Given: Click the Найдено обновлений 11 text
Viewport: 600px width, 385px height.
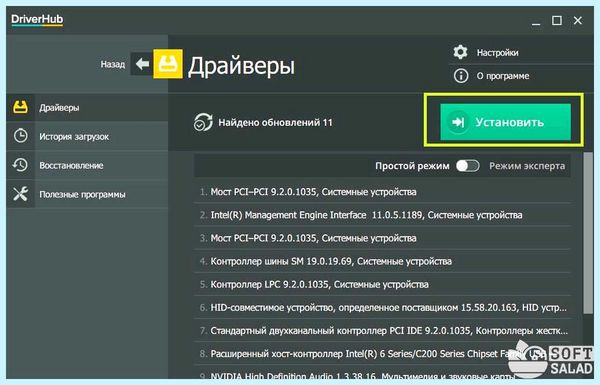Looking at the screenshot, I should [x=276, y=122].
